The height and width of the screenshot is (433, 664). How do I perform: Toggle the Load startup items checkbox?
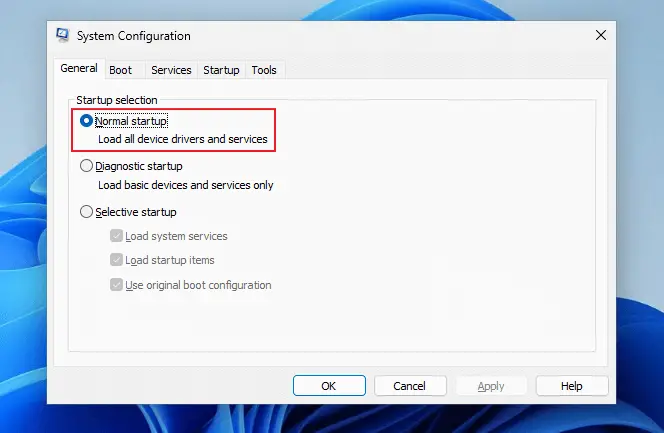click(x=116, y=260)
